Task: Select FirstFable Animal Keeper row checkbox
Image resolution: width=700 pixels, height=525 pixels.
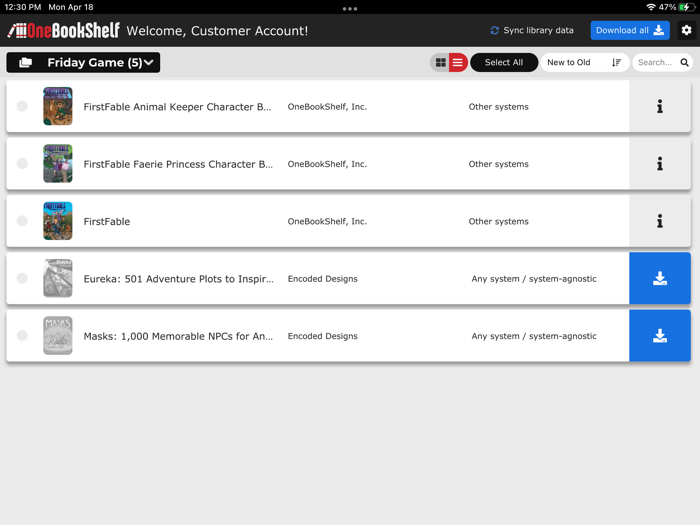Action: (22, 106)
